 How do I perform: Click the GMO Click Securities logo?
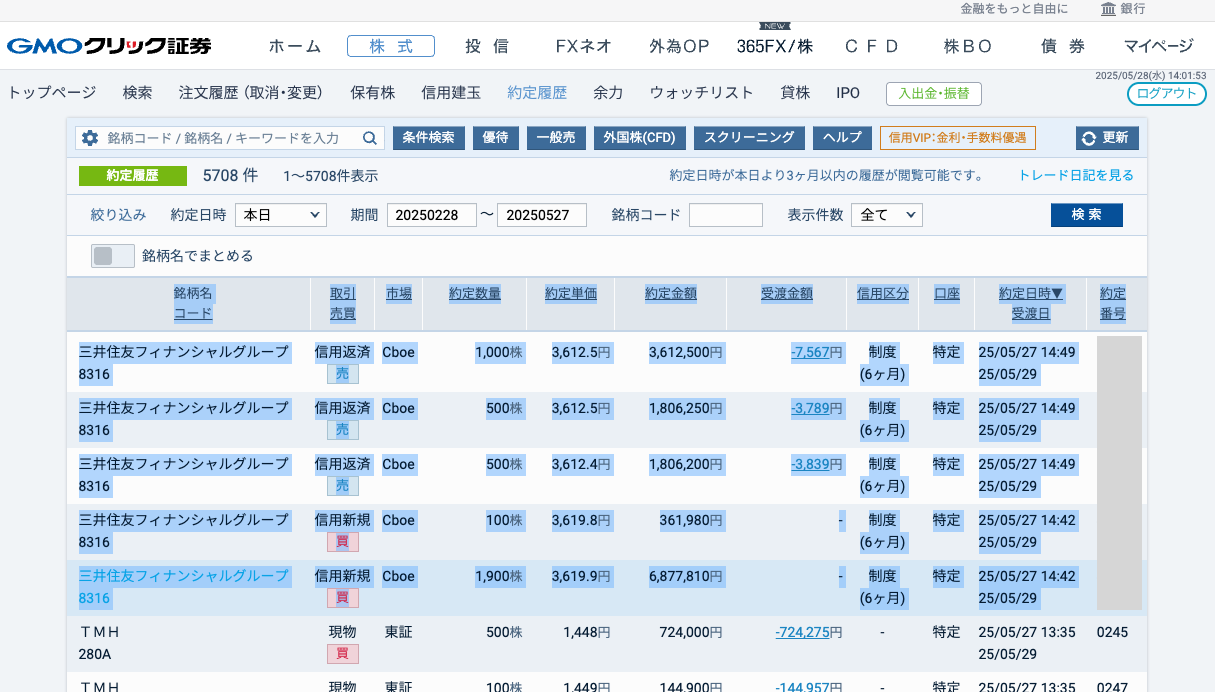pyautogui.click(x=109, y=46)
